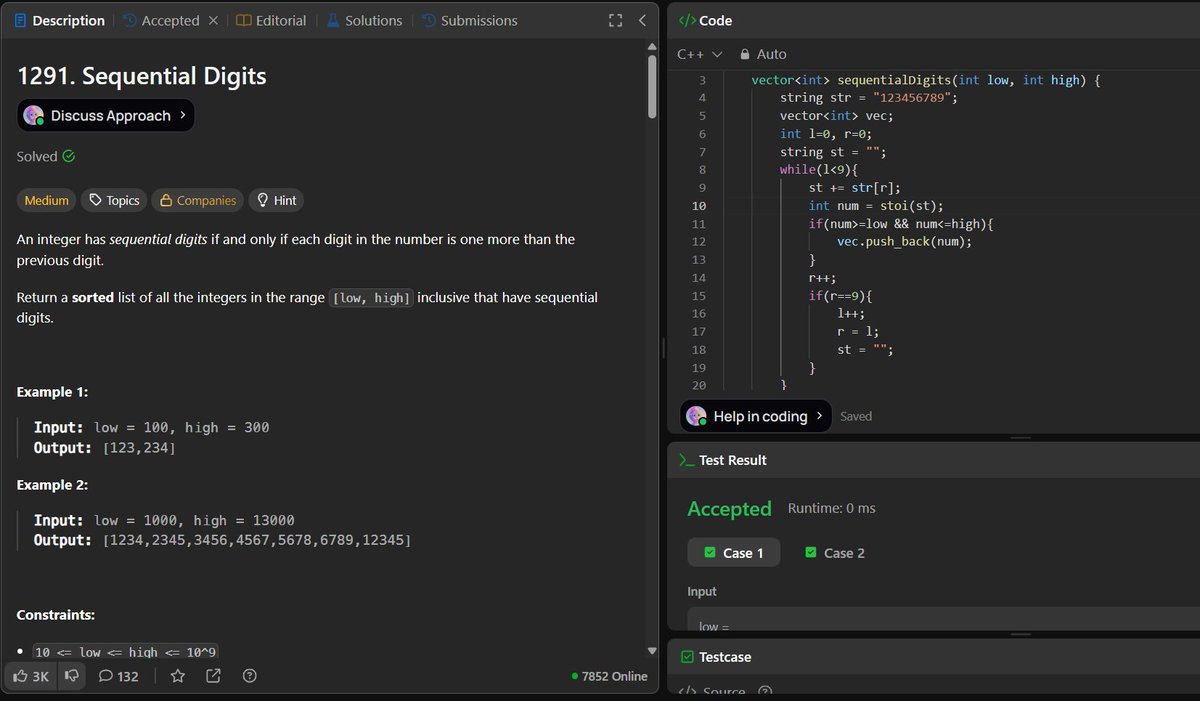This screenshot has height=701, width=1200.
Task: Click the help question mark icon
Action: click(x=250, y=676)
